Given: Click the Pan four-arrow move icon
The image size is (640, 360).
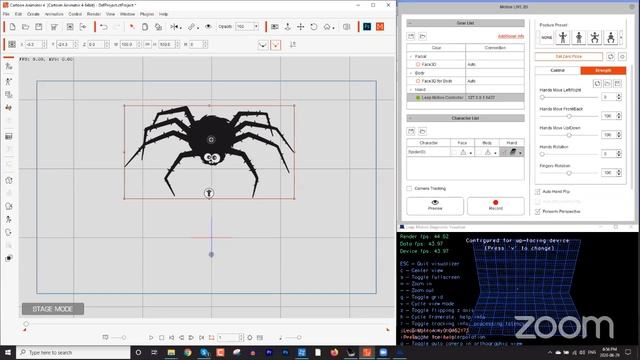Looking at the screenshot, I should pyautogui.click(x=301, y=27).
